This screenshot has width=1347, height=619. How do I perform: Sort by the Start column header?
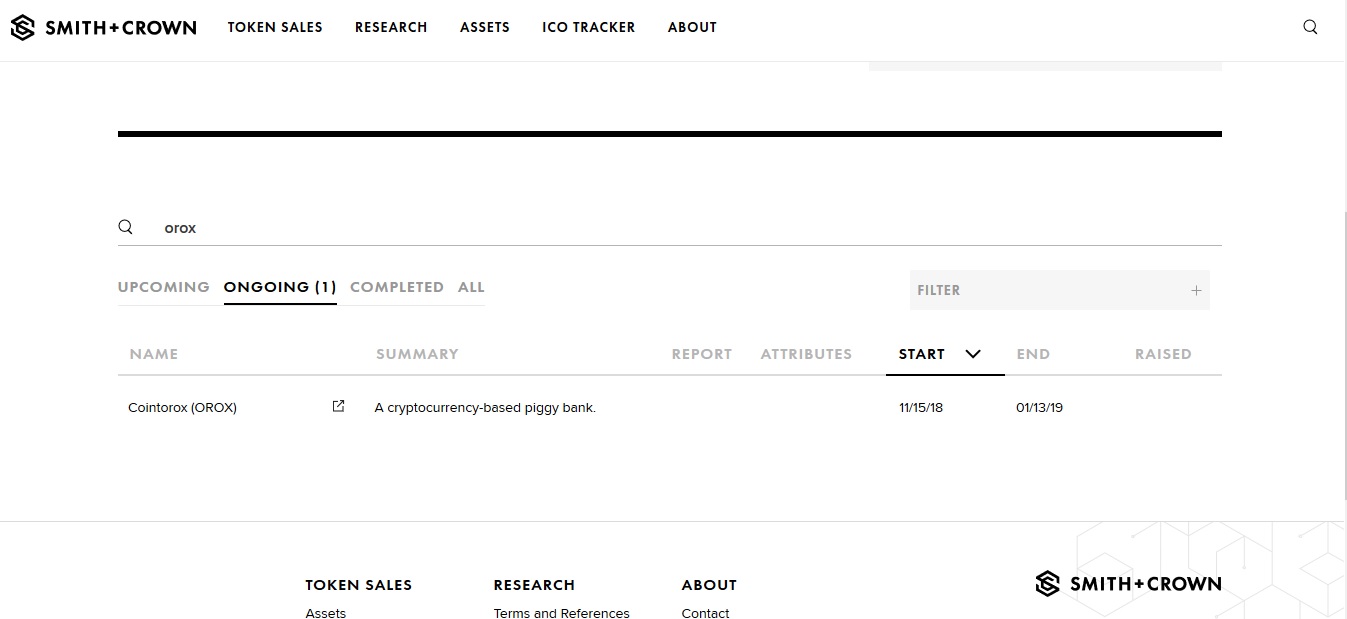922,354
